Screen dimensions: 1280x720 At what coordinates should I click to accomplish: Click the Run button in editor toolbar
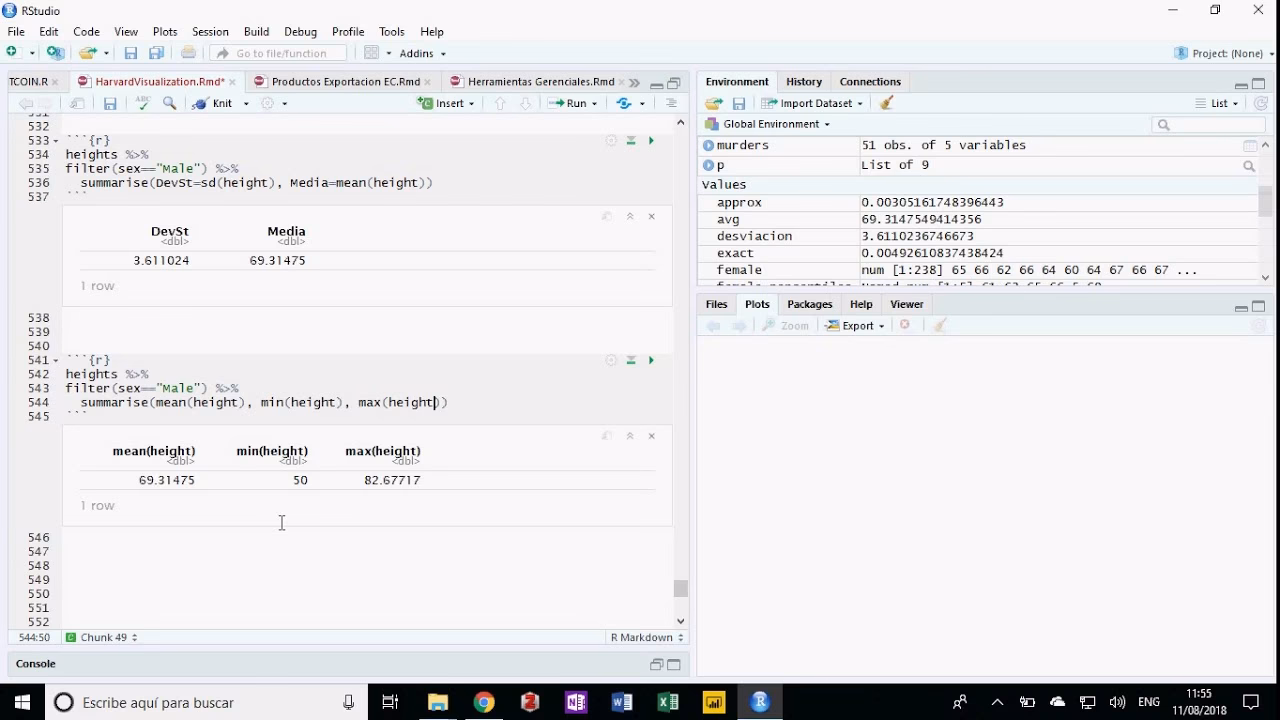568,103
